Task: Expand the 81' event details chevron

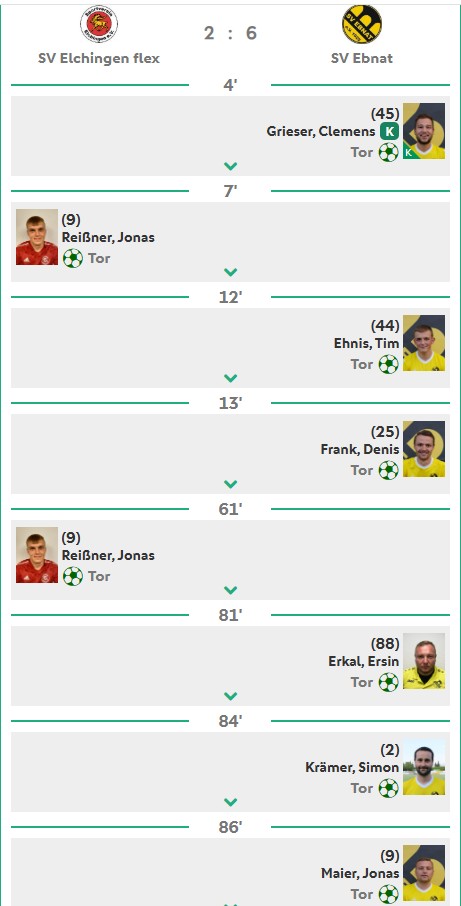Action: click(x=230, y=696)
